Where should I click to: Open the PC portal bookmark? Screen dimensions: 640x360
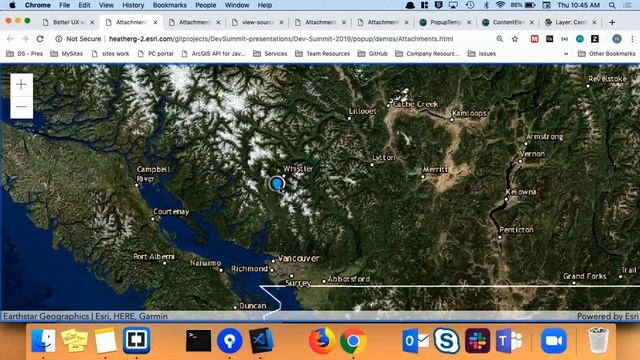(x=155, y=53)
